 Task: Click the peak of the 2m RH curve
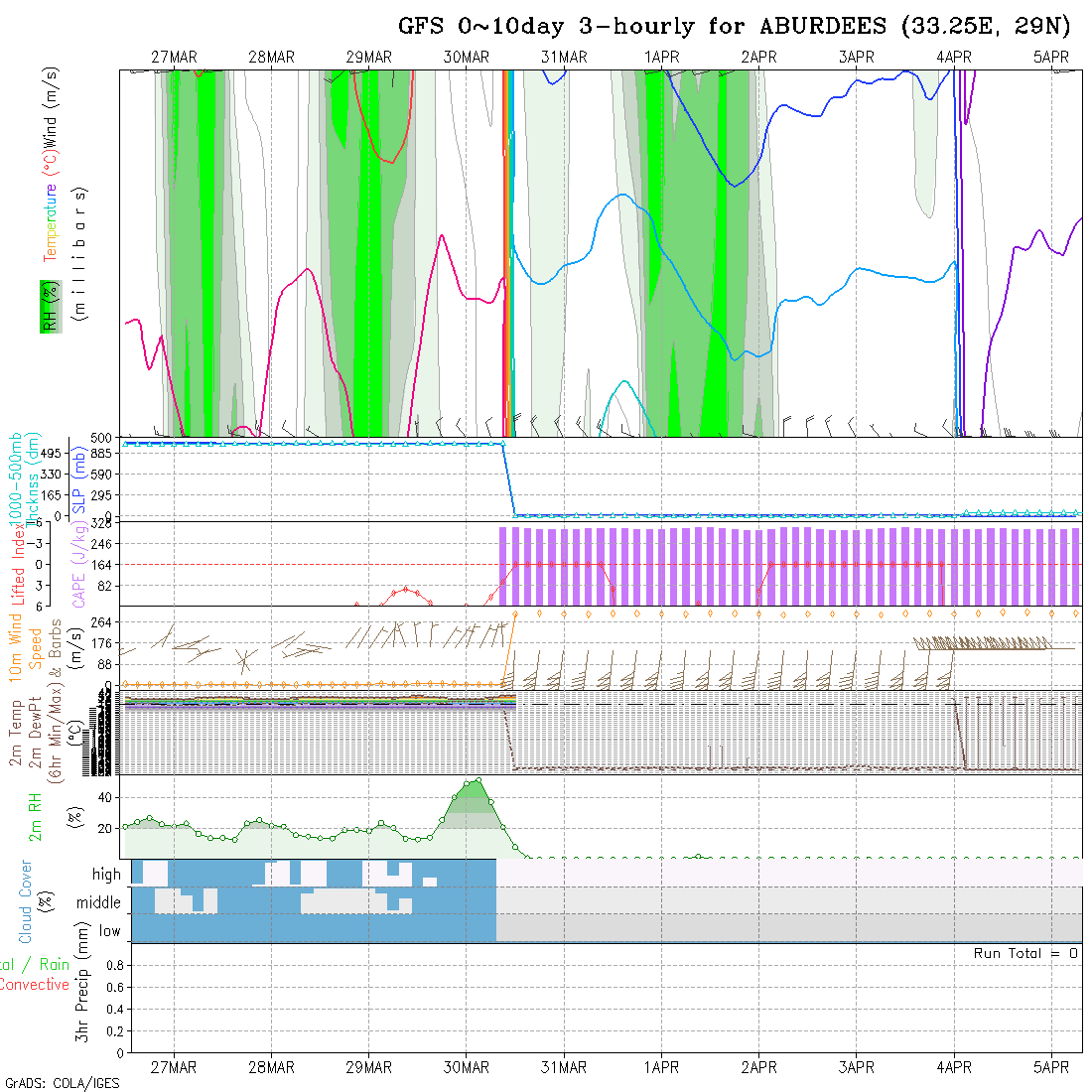coord(478,780)
